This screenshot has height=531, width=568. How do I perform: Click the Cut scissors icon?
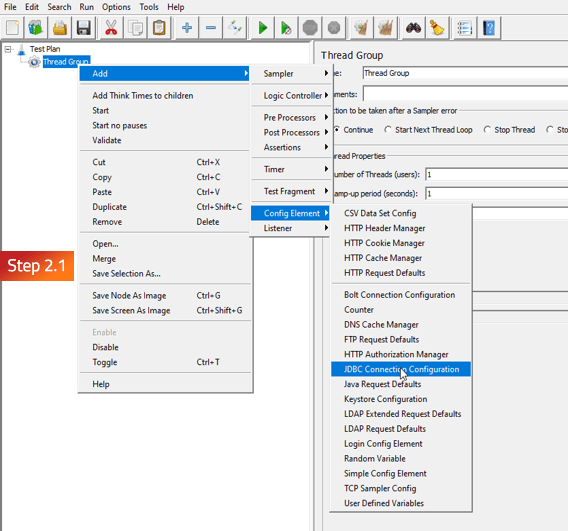[111, 28]
